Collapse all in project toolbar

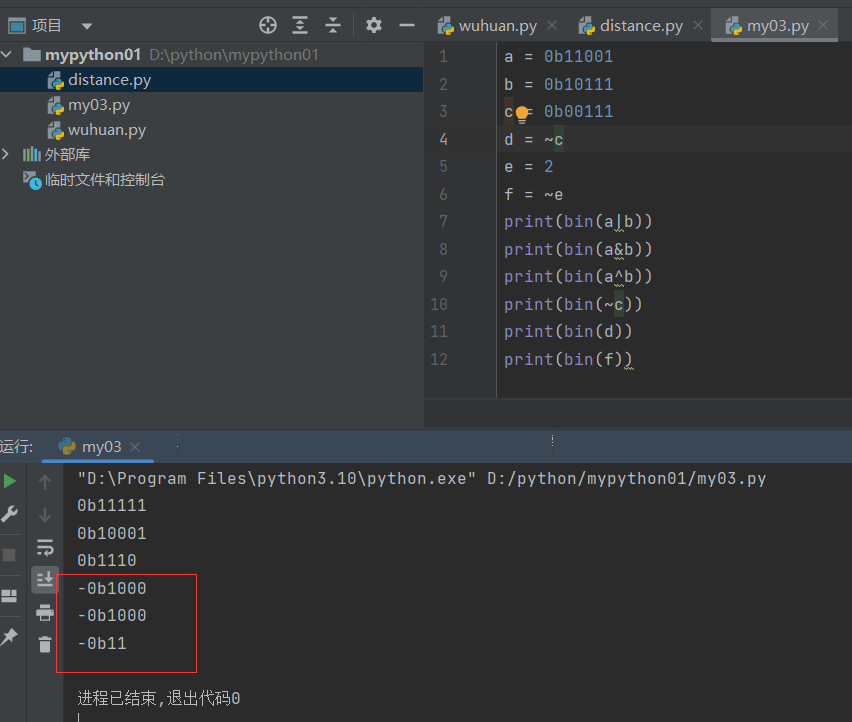(x=333, y=25)
